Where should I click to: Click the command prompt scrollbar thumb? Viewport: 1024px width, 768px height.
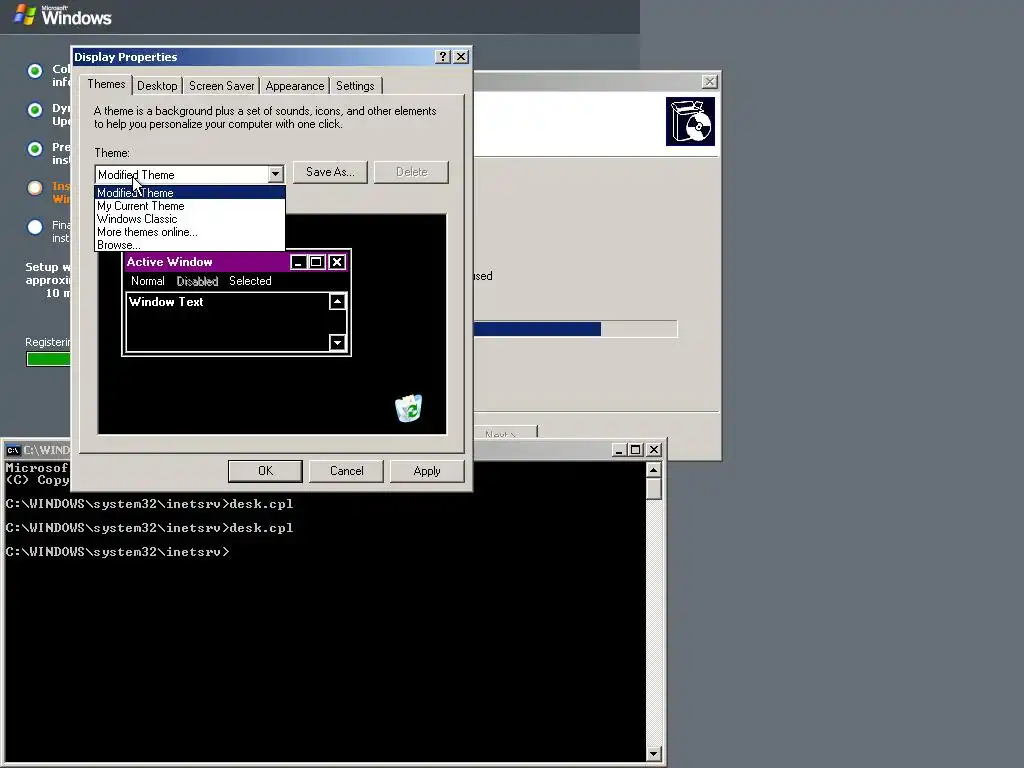tap(654, 488)
